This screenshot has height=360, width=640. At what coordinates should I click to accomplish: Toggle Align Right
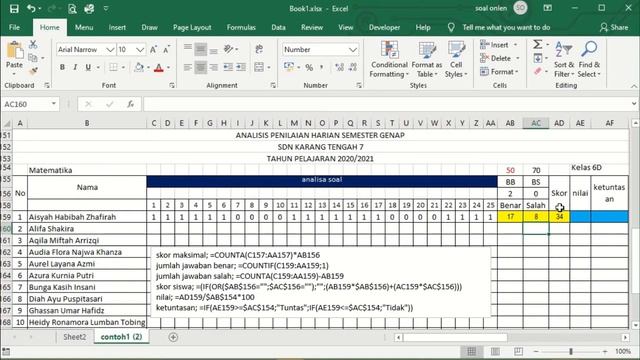point(213,67)
